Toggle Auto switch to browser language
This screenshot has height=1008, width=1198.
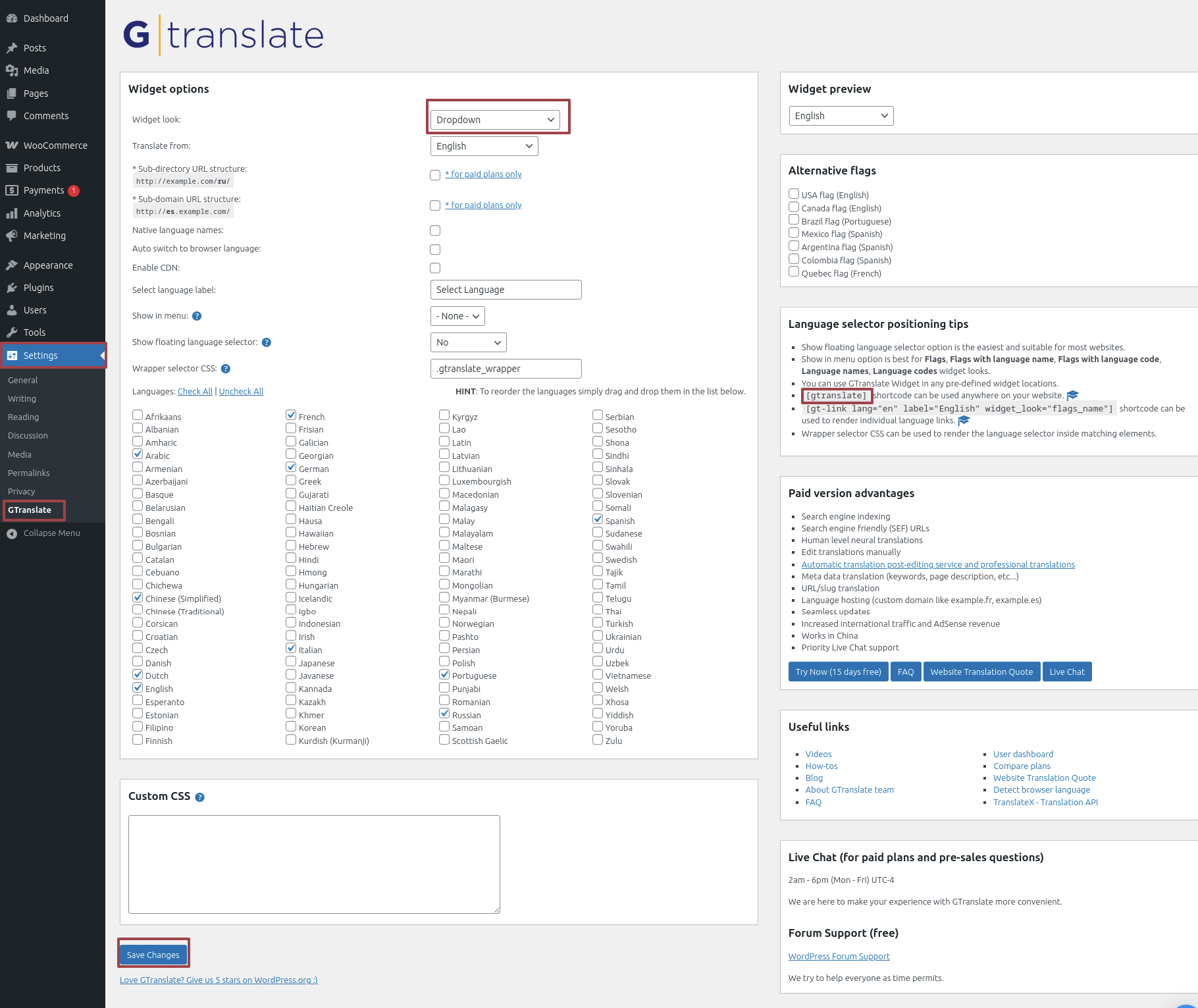coord(435,250)
